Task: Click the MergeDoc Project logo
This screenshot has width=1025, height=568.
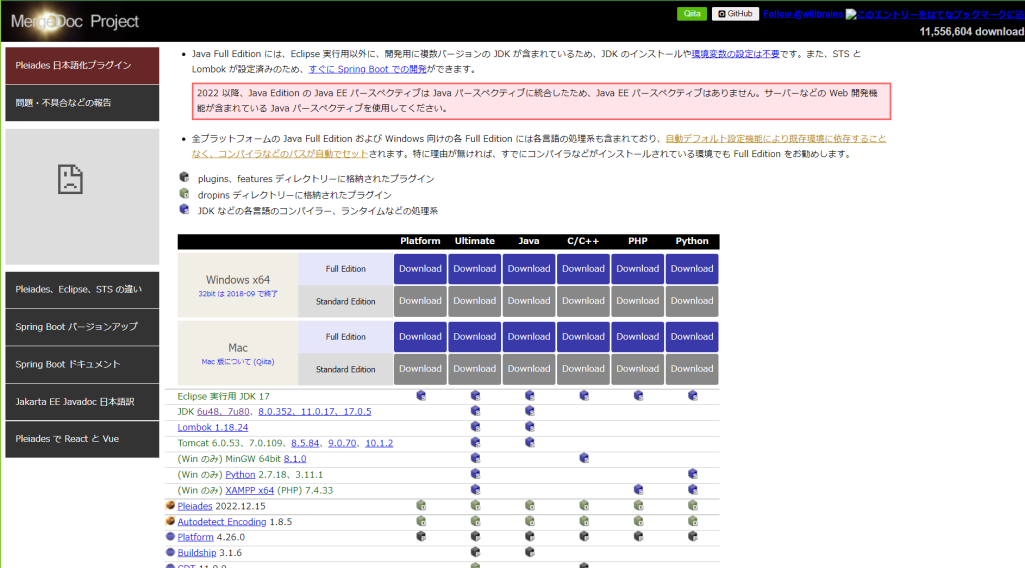Action: [x=75, y=21]
